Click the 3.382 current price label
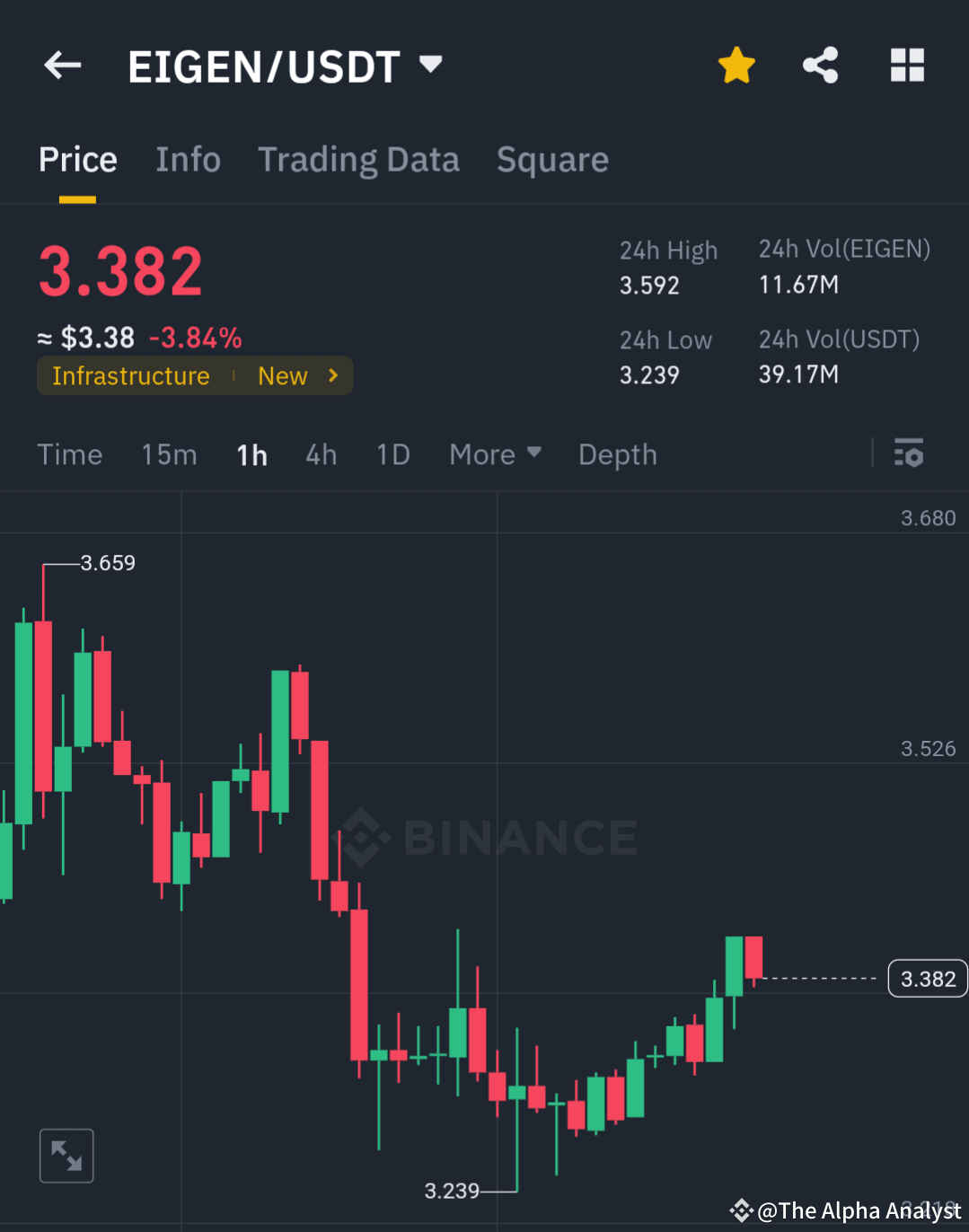Viewport: 969px width, 1232px height. click(x=927, y=978)
